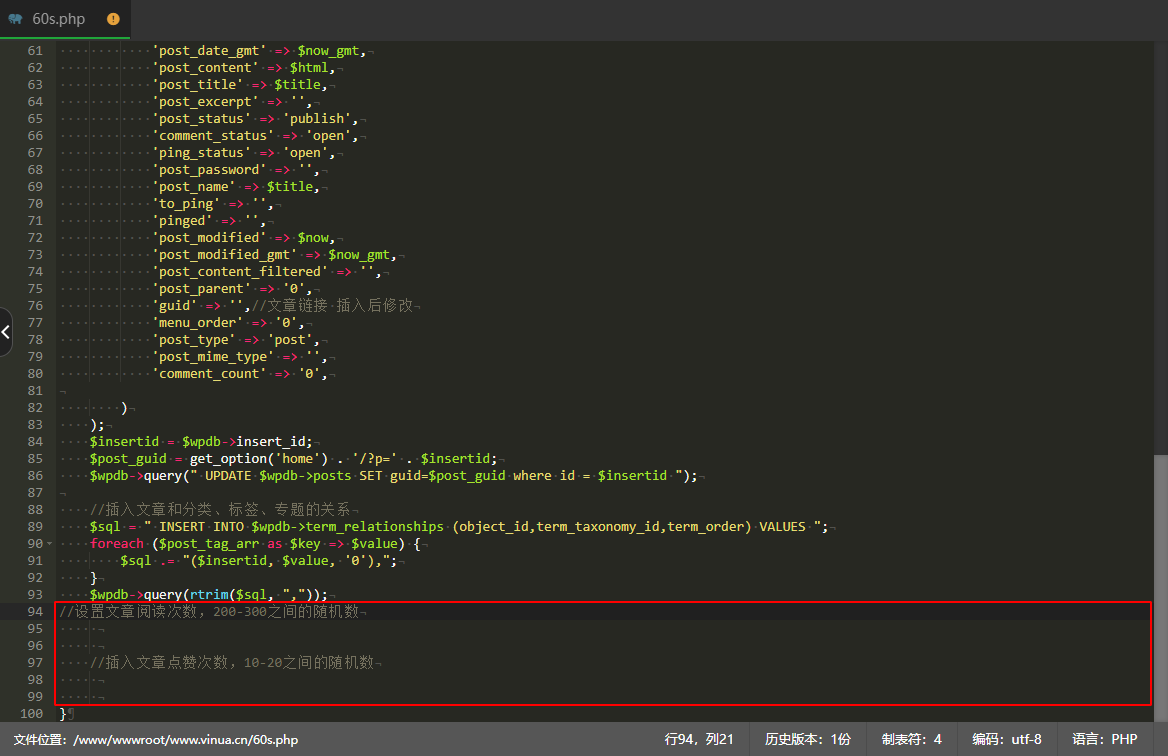Click rtrim function call on line 93
The image size is (1168, 756).
pyautogui.click(x=209, y=594)
